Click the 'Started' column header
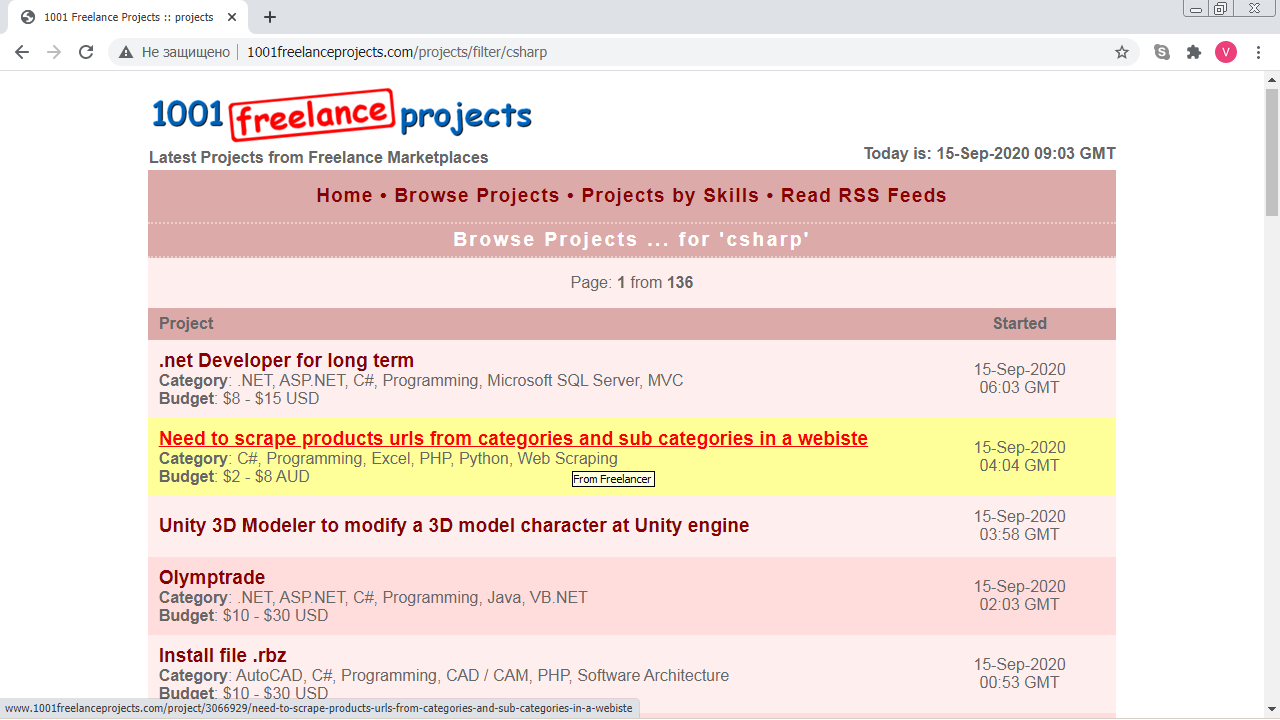The image size is (1280, 720). pos(1019,324)
